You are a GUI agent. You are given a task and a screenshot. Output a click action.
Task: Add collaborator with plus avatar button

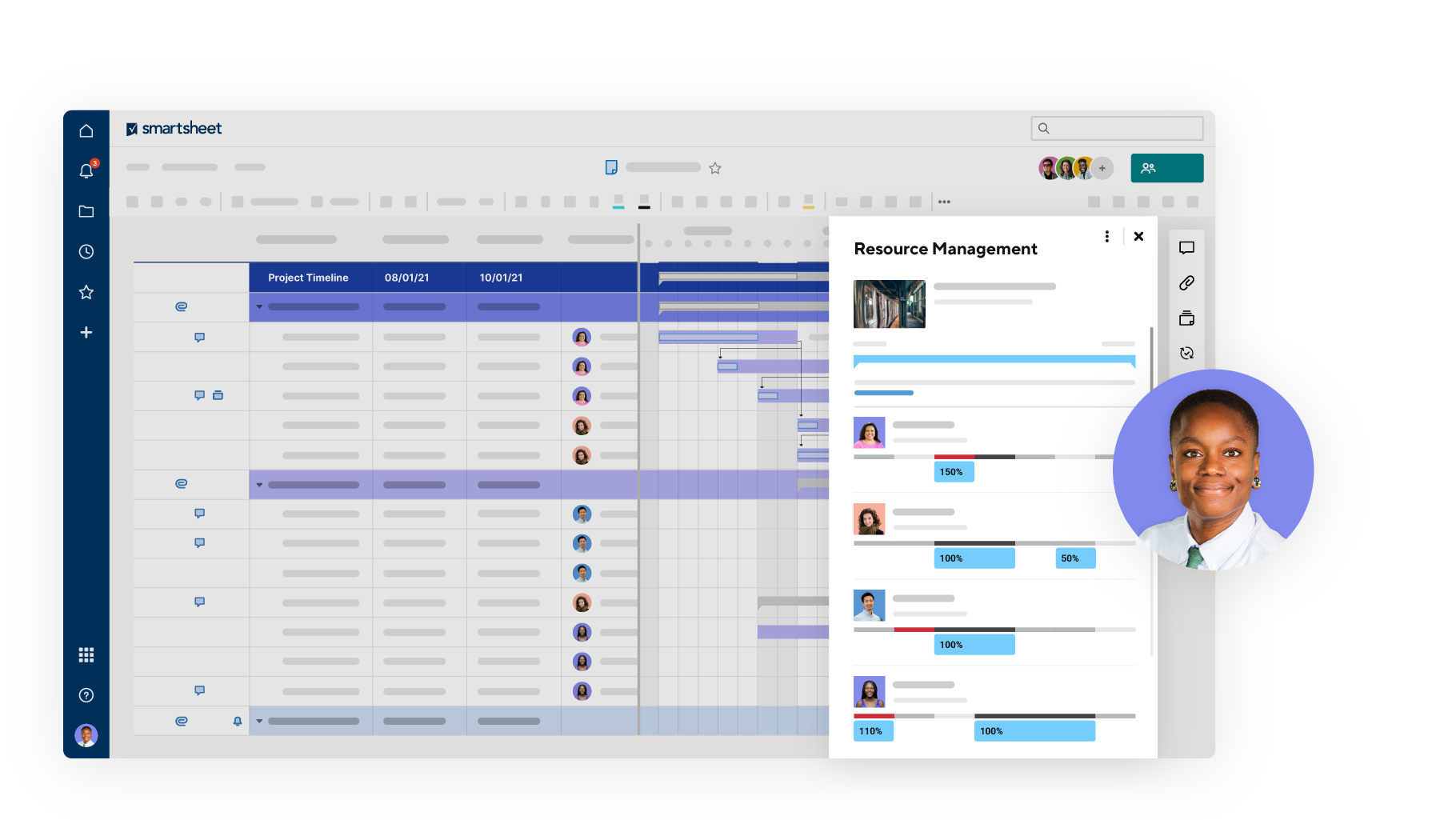[x=1102, y=168]
